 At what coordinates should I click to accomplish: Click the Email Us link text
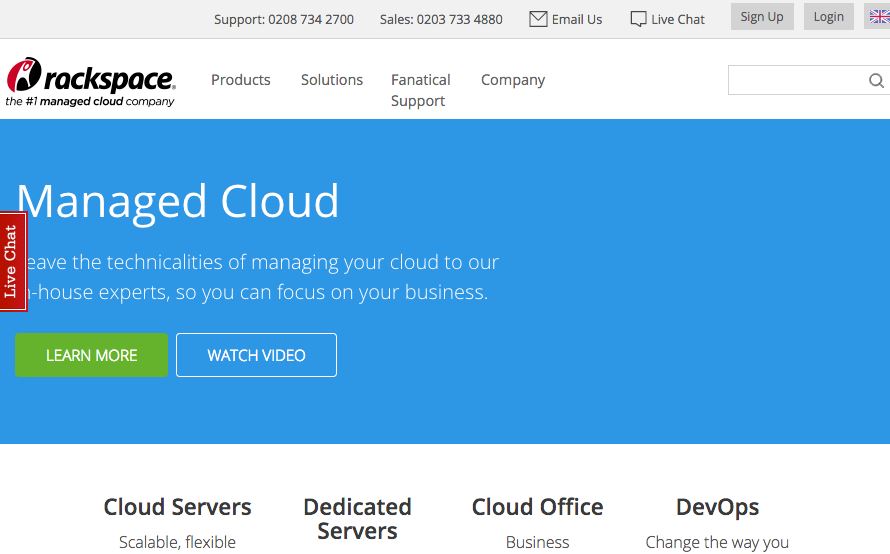point(577,19)
